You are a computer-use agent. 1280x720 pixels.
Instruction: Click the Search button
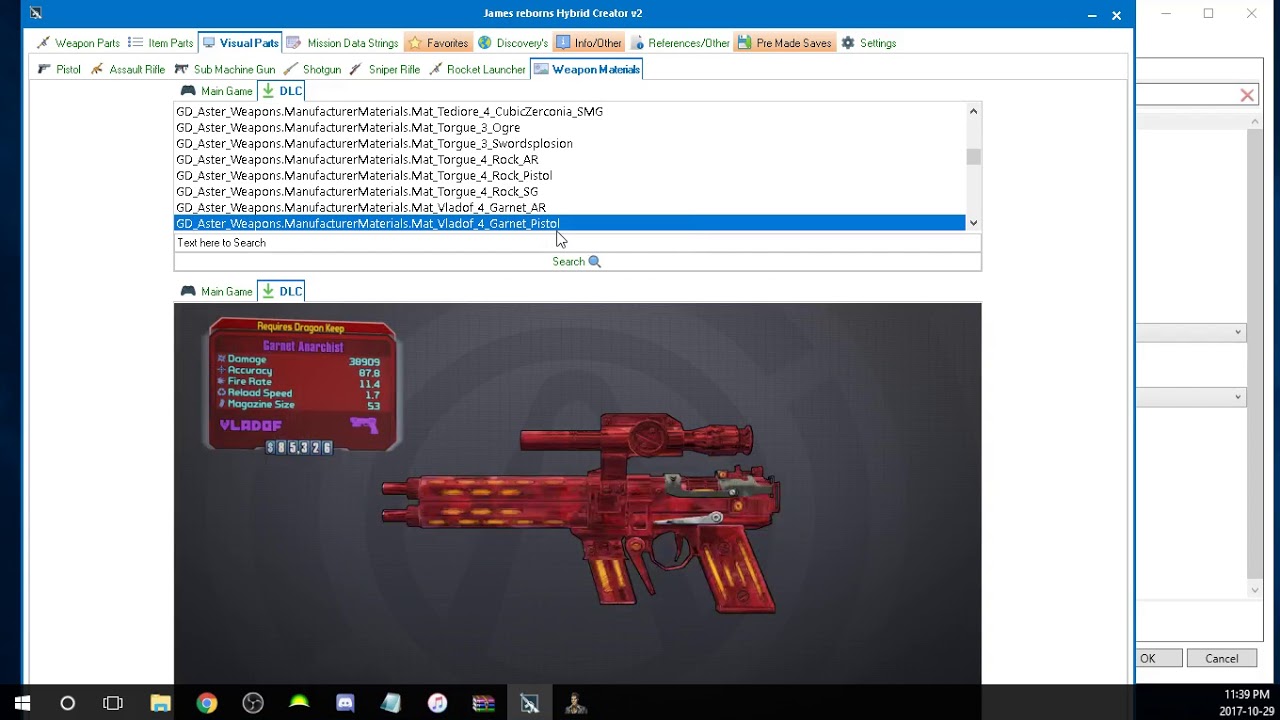point(577,261)
